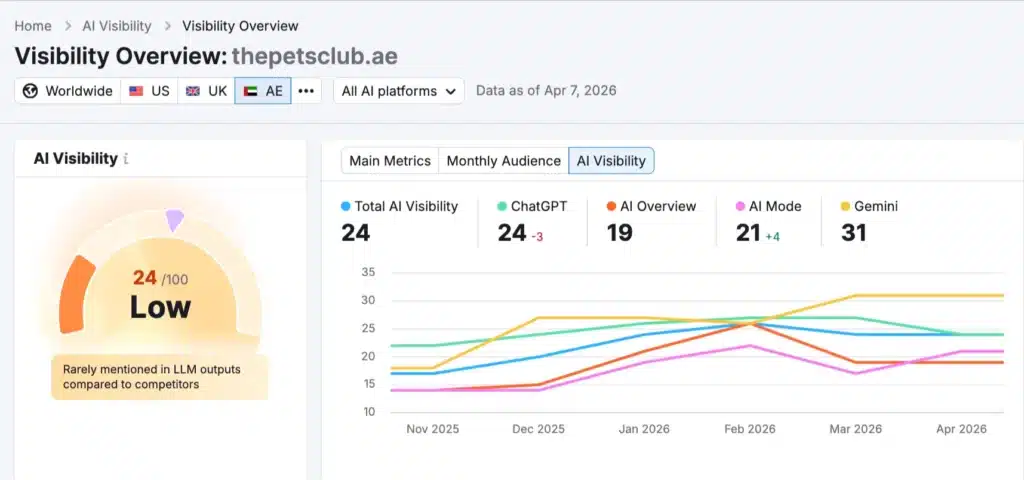Click the Data as of Apr 7, 2026 text
This screenshot has height=480, width=1024.
546,90
